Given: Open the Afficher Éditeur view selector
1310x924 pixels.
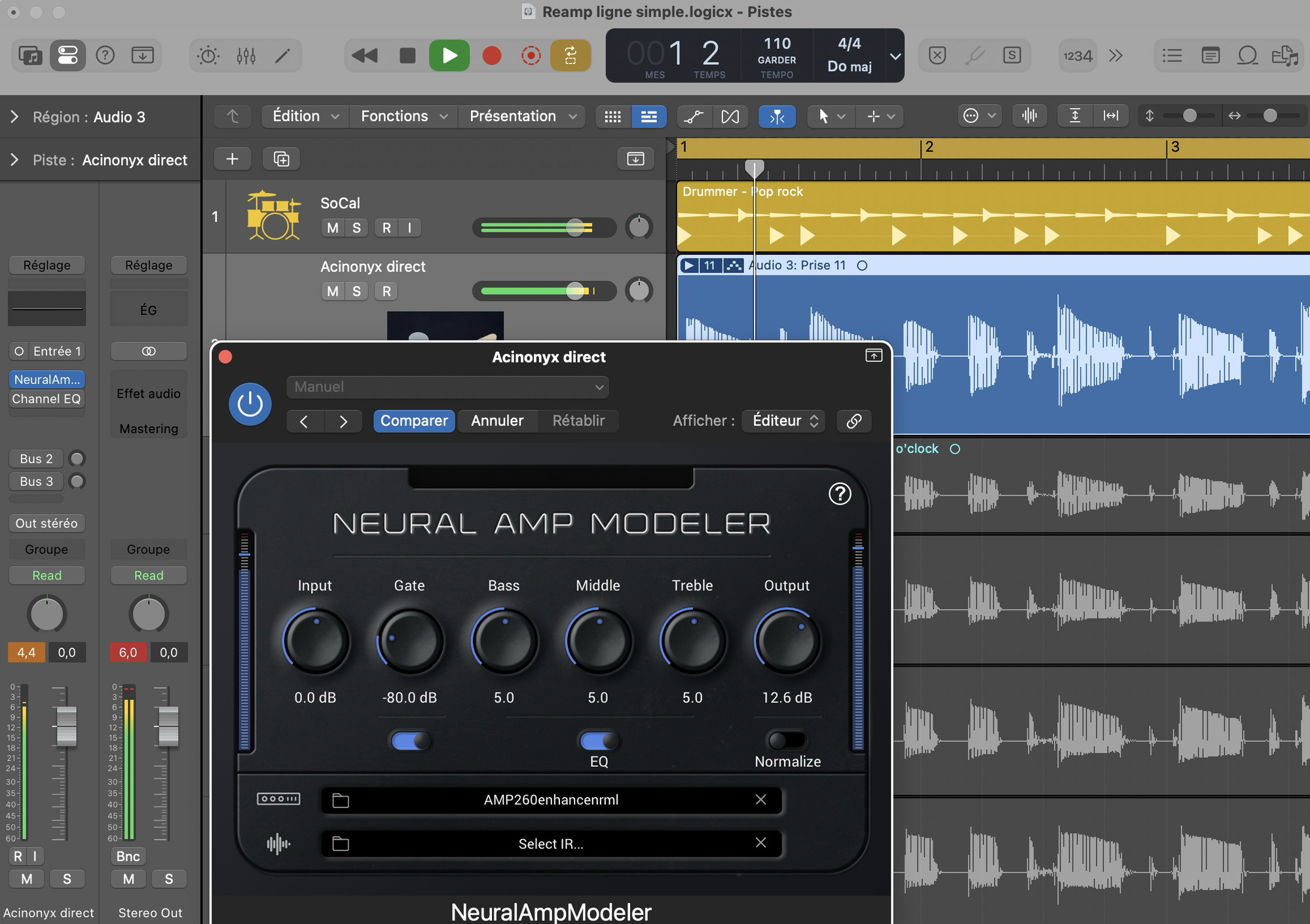Looking at the screenshot, I should [783, 420].
